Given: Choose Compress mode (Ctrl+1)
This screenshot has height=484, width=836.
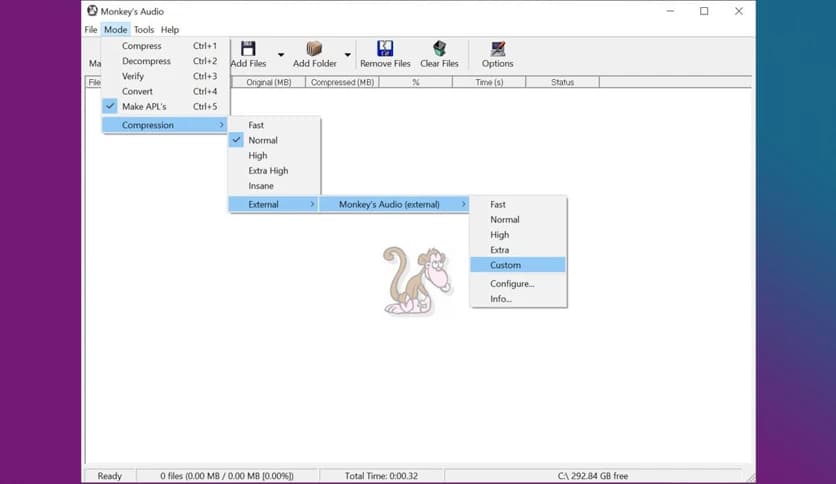Looking at the screenshot, I should pyautogui.click(x=165, y=46).
